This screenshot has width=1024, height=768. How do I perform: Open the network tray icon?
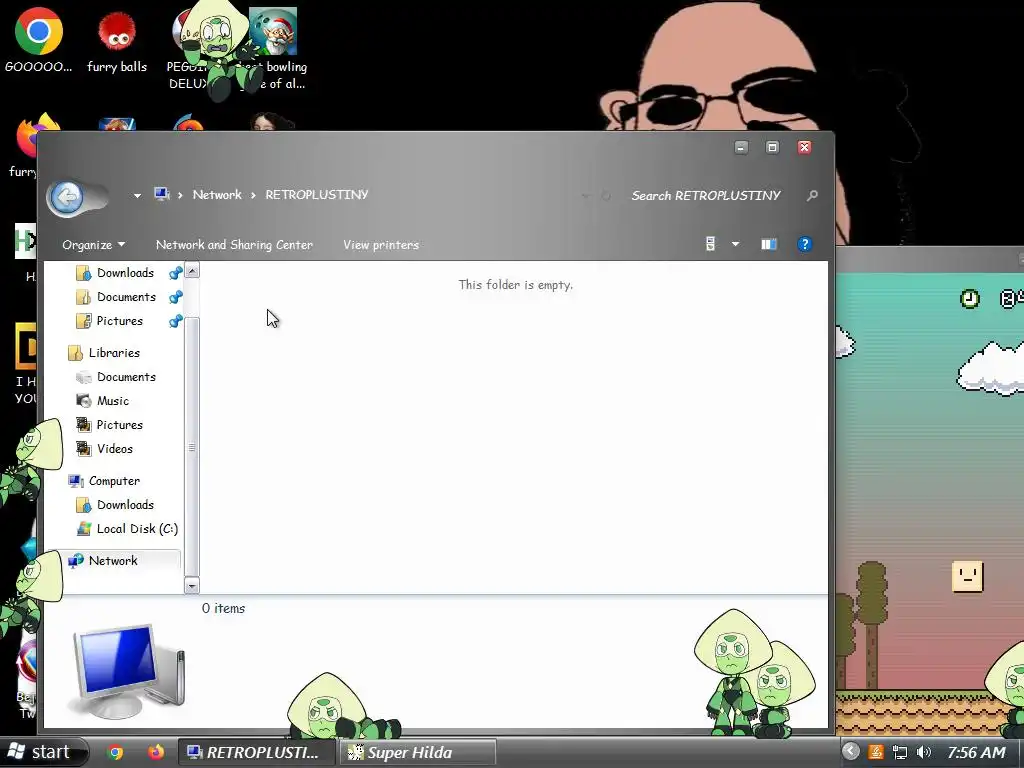pyautogui.click(x=900, y=752)
